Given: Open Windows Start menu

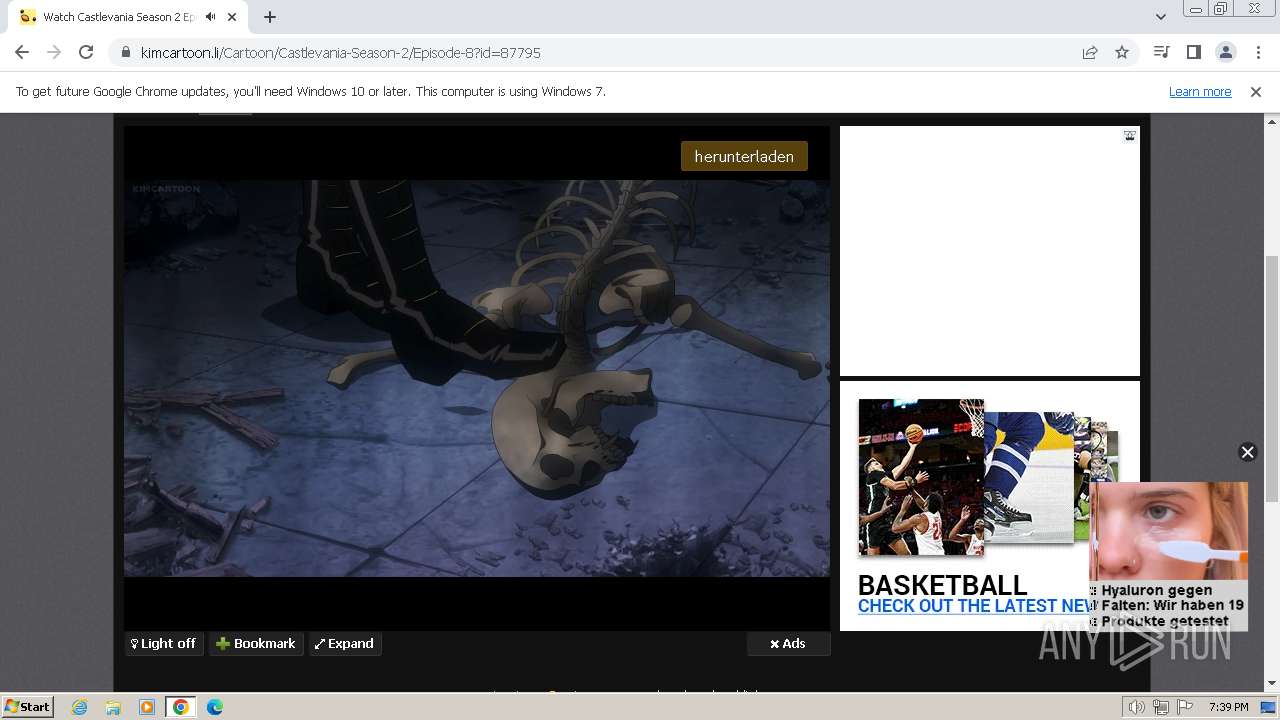Looking at the screenshot, I should point(27,706).
